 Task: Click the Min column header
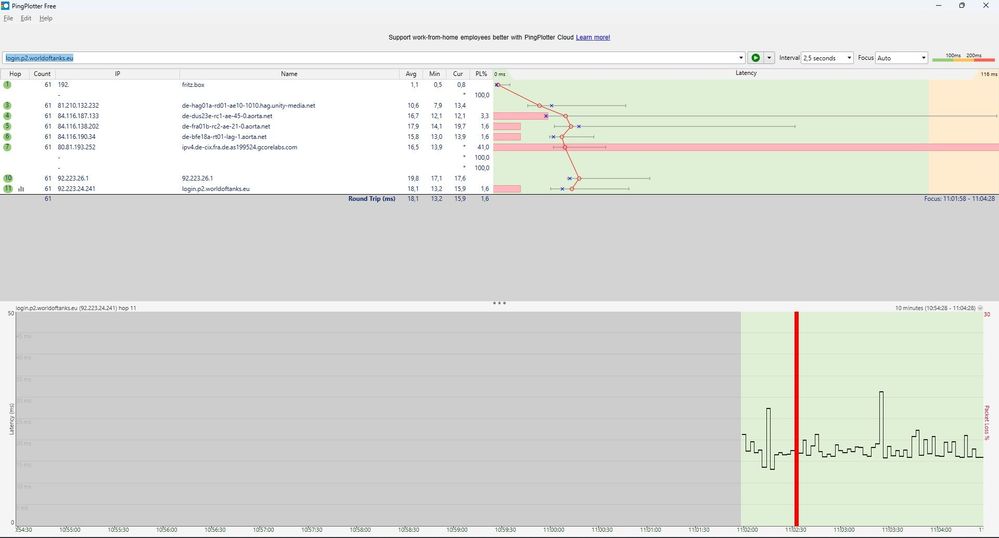tap(435, 74)
